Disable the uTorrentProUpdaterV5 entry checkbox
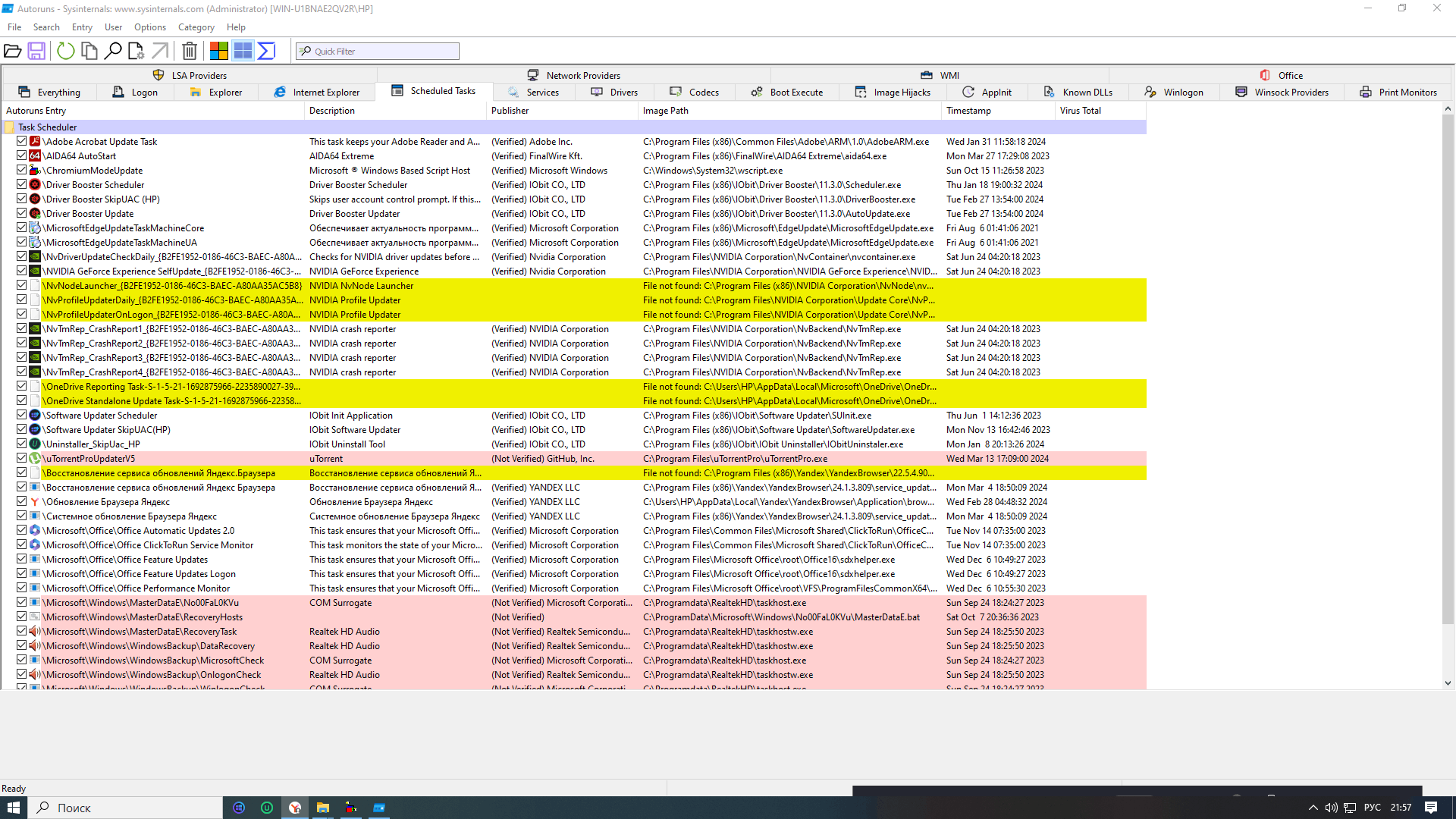The width and height of the screenshot is (1456, 819). [22, 458]
